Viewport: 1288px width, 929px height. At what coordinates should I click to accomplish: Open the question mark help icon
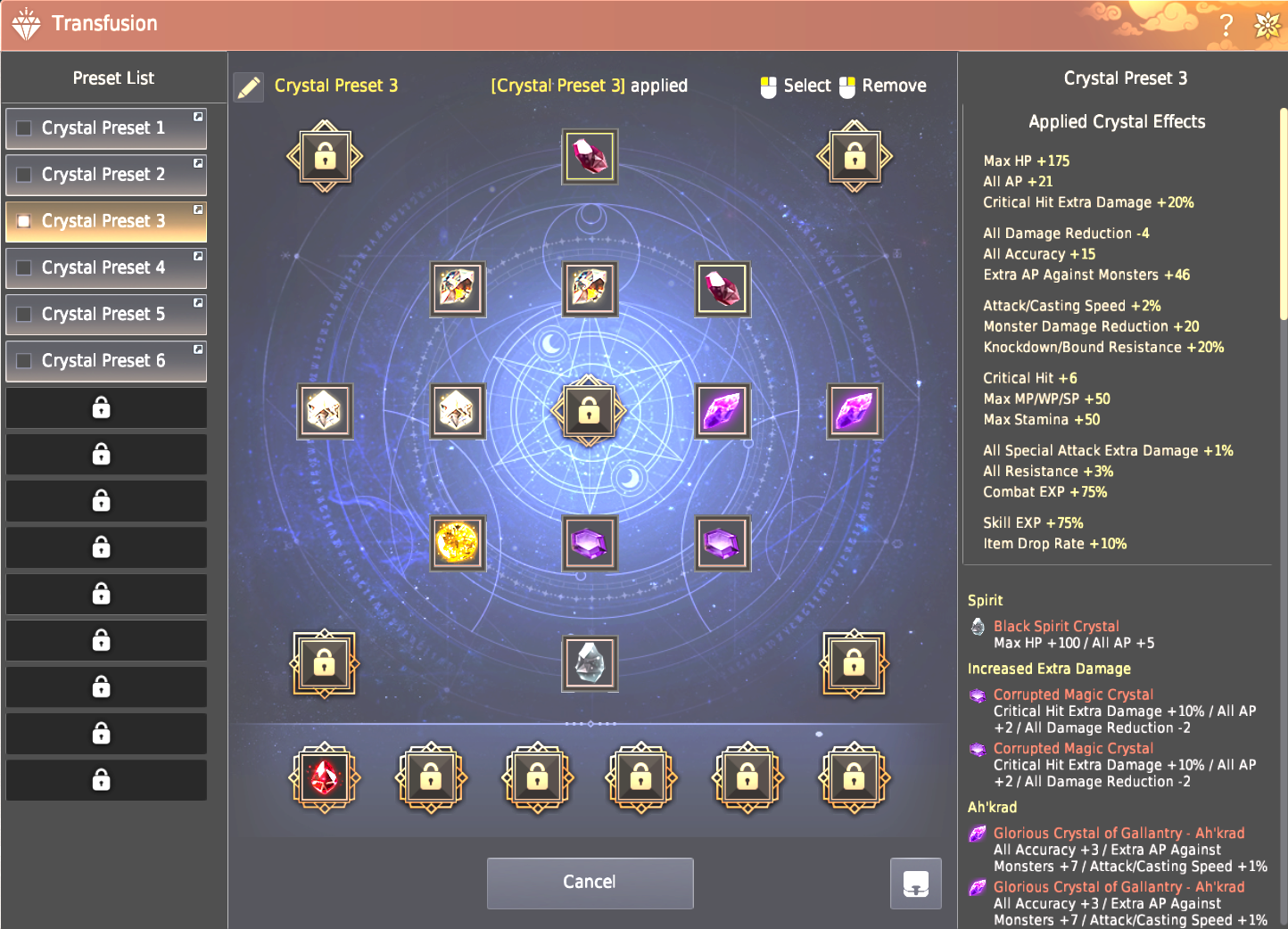(x=1226, y=25)
